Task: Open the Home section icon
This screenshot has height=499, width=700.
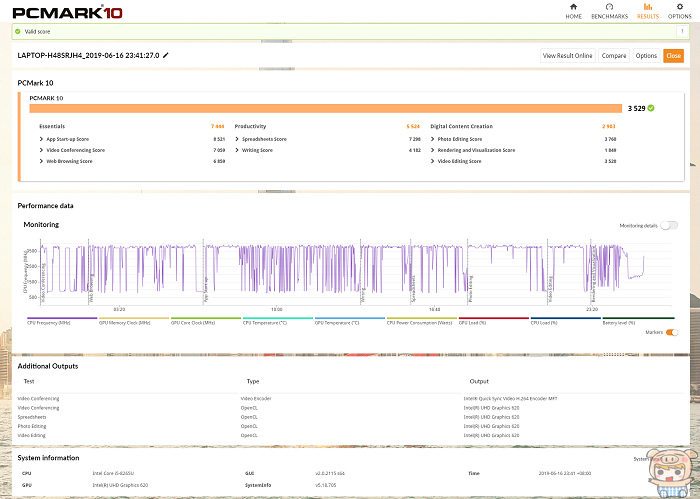Action: pyautogui.click(x=573, y=10)
